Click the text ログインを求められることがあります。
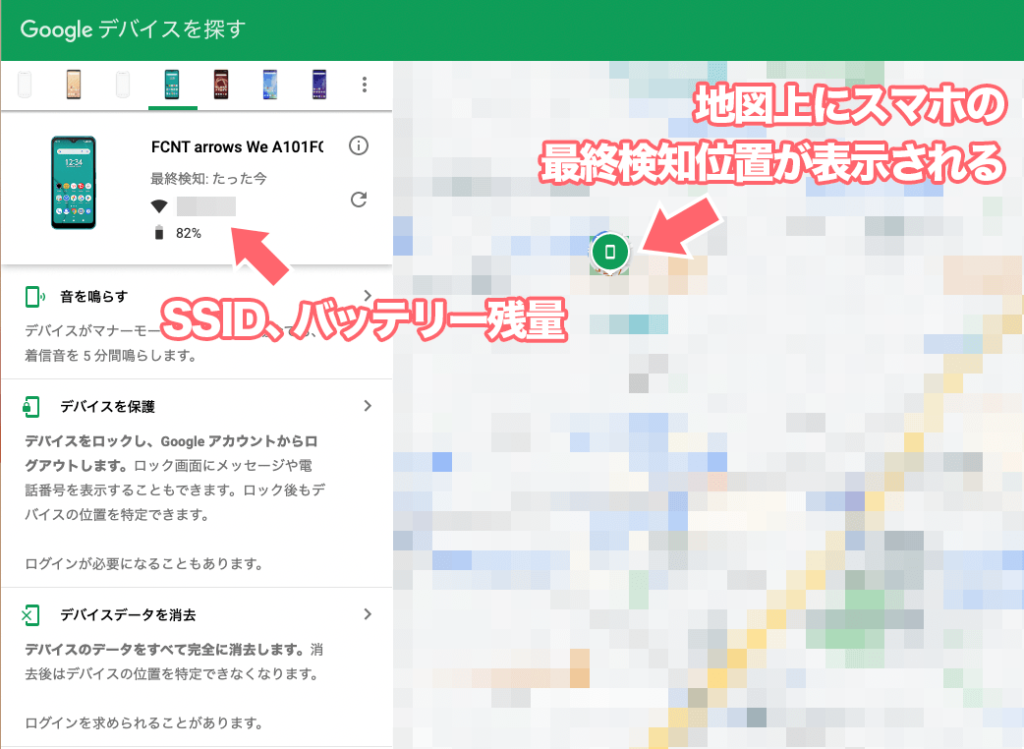Image resolution: width=1024 pixels, height=749 pixels. click(x=144, y=723)
